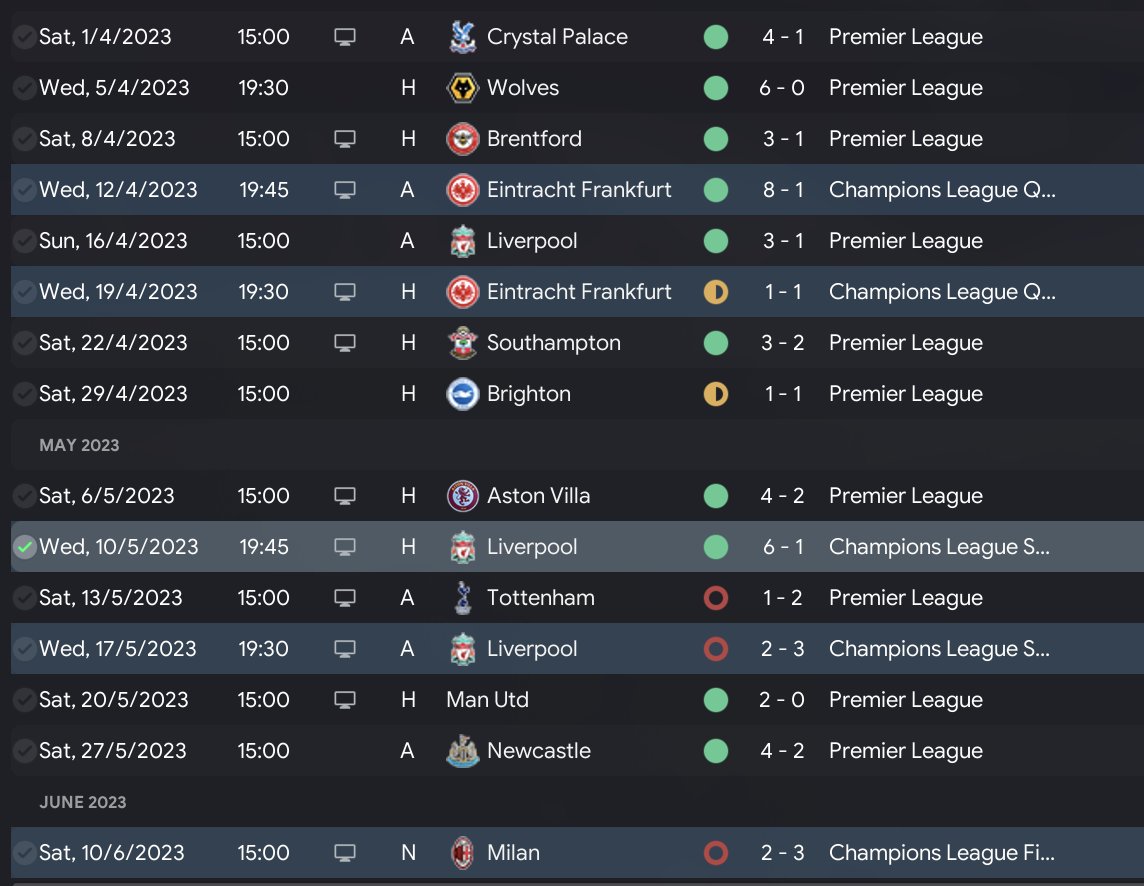The width and height of the screenshot is (1144, 886).
Task: Click Champions League Final competition text
Action: [941, 853]
